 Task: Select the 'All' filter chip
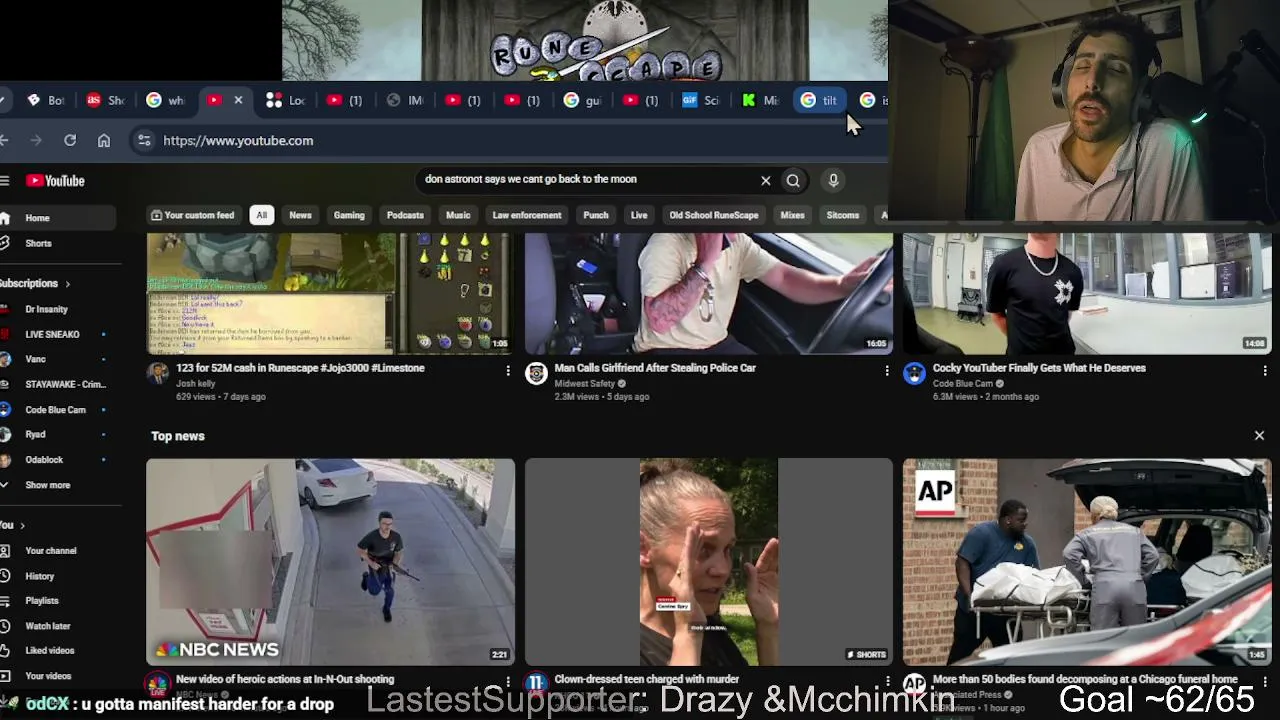[x=261, y=215]
